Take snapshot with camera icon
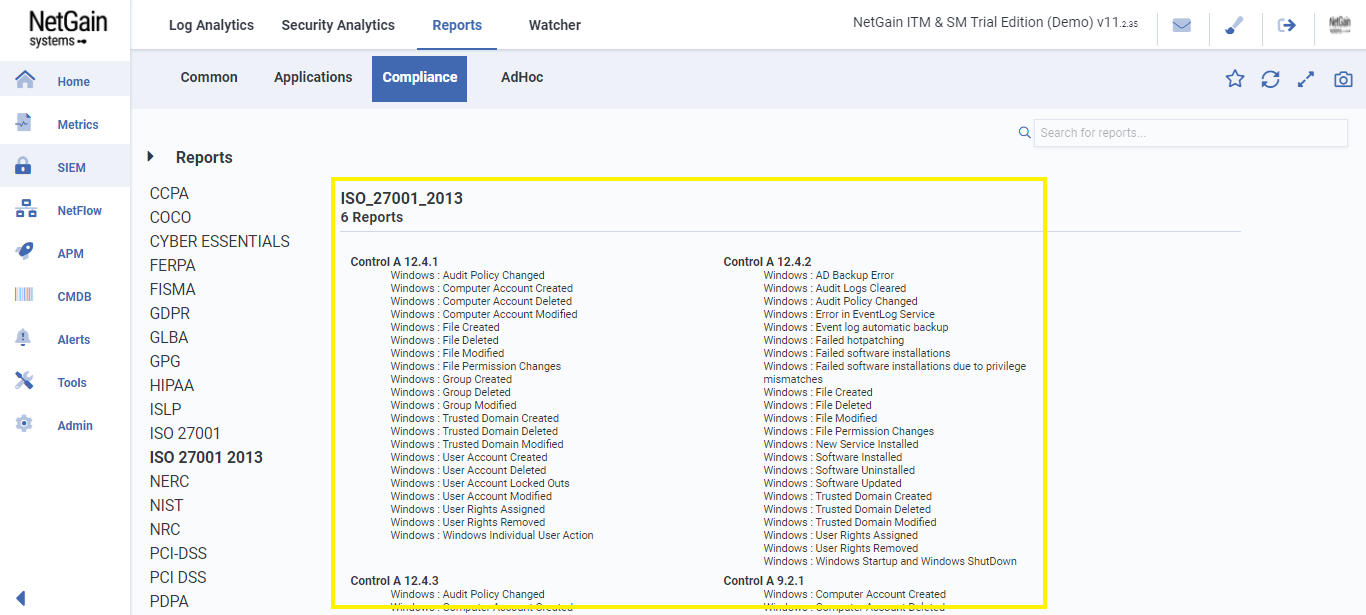This screenshot has height=615, width=1366. tap(1343, 79)
